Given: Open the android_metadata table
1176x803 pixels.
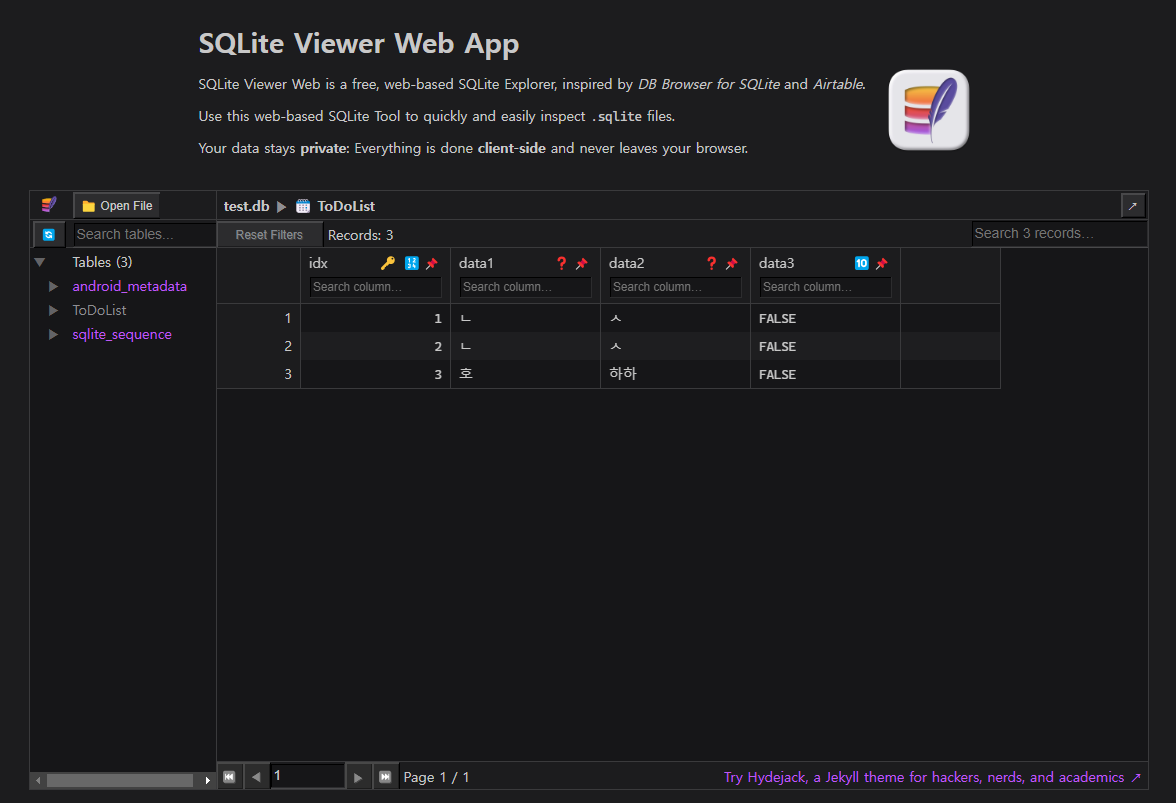Looking at the screenshot, I should coord(130,286).
